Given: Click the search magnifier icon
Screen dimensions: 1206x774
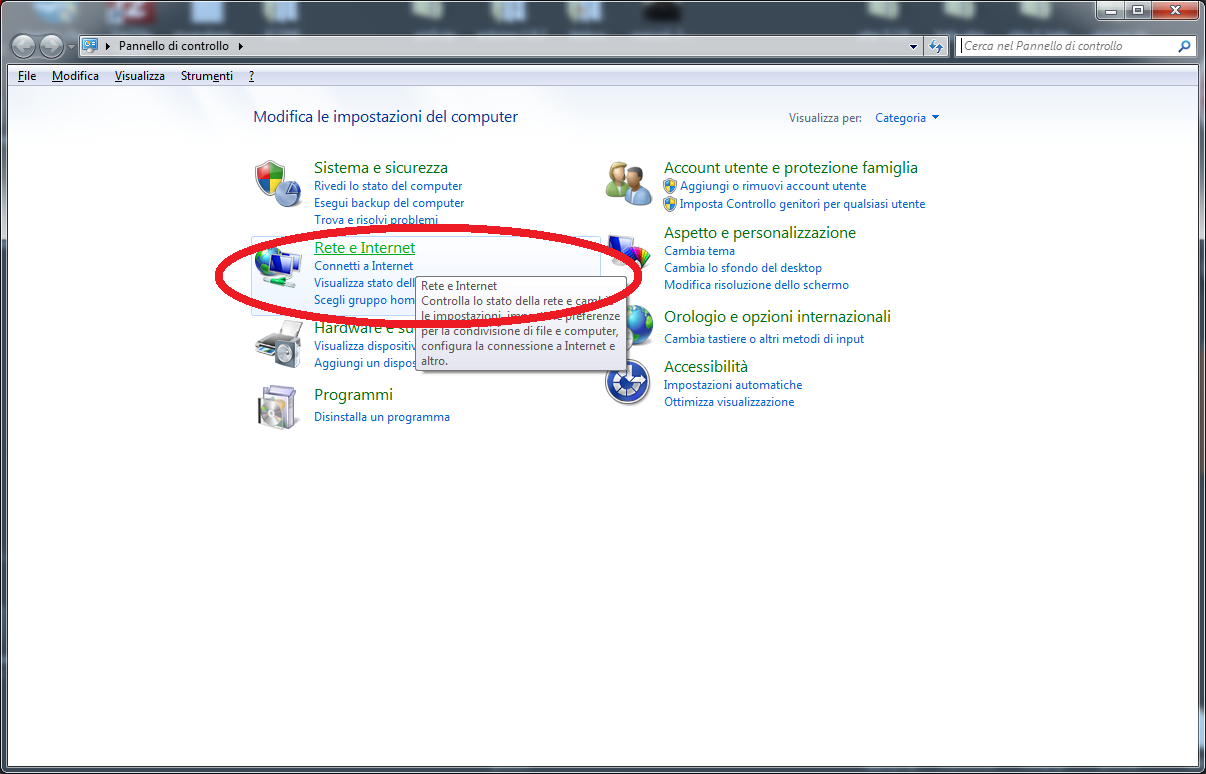Looking at the screenshot, I should coord(1184,46).
